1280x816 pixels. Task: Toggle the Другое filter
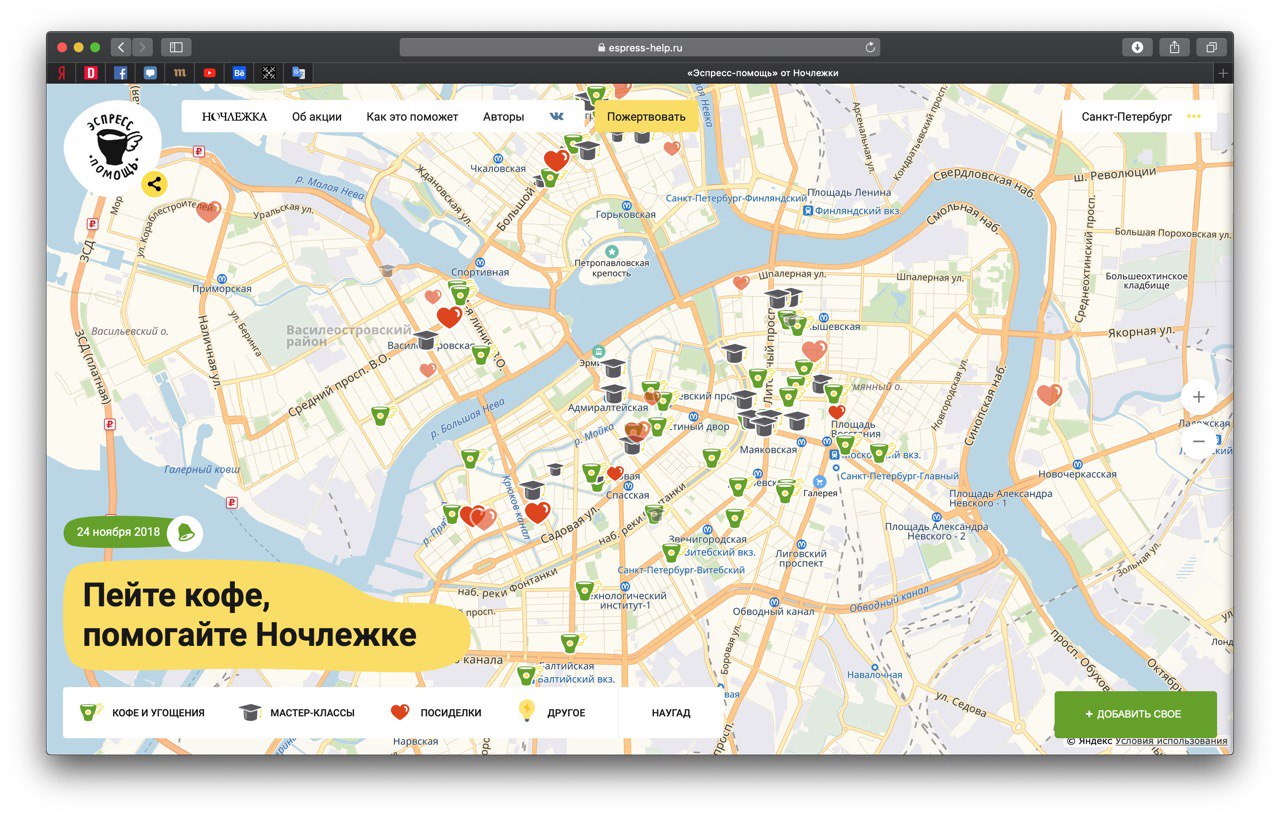pos(551,713)
